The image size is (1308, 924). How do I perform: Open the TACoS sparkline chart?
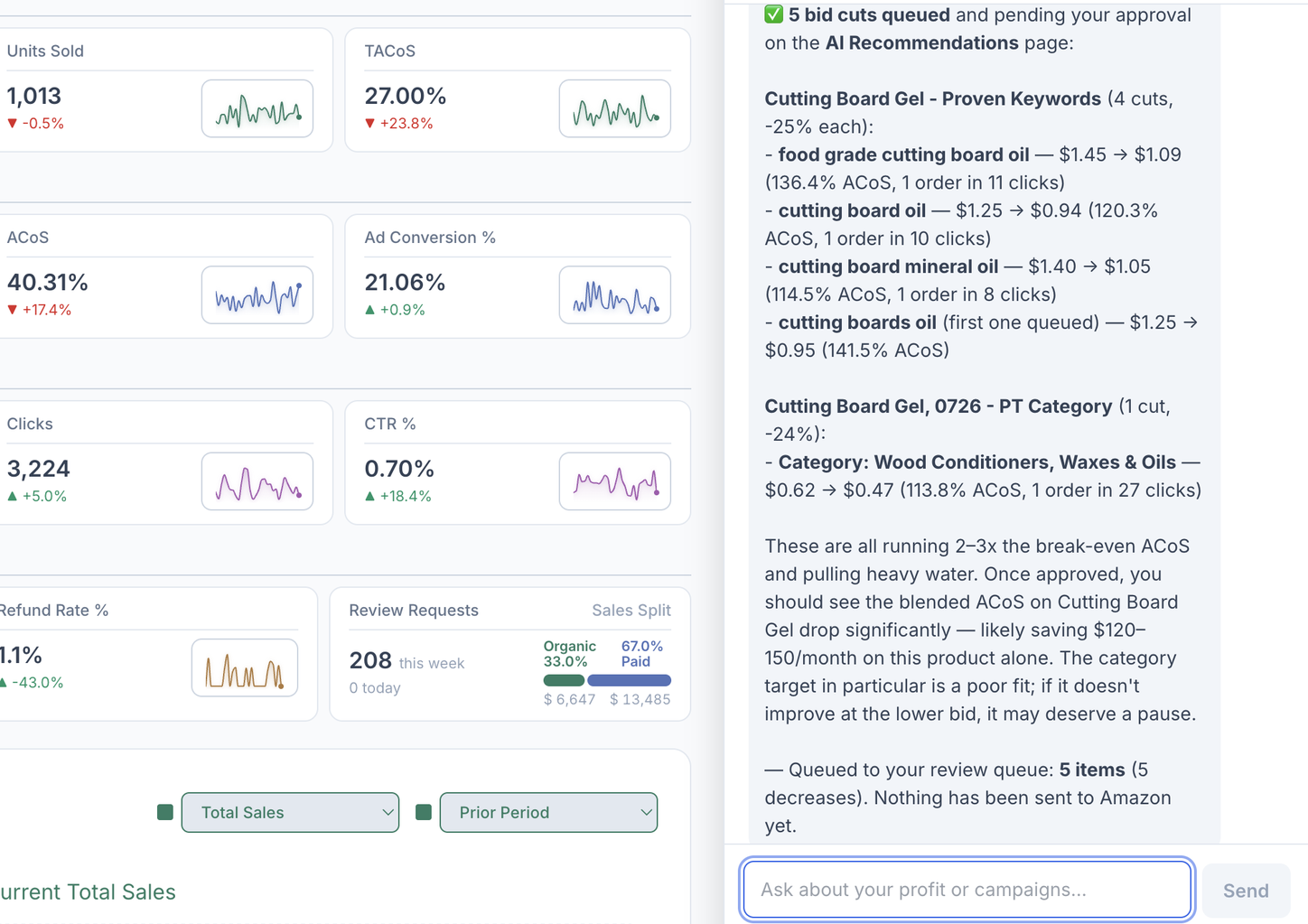click(615, 108)
